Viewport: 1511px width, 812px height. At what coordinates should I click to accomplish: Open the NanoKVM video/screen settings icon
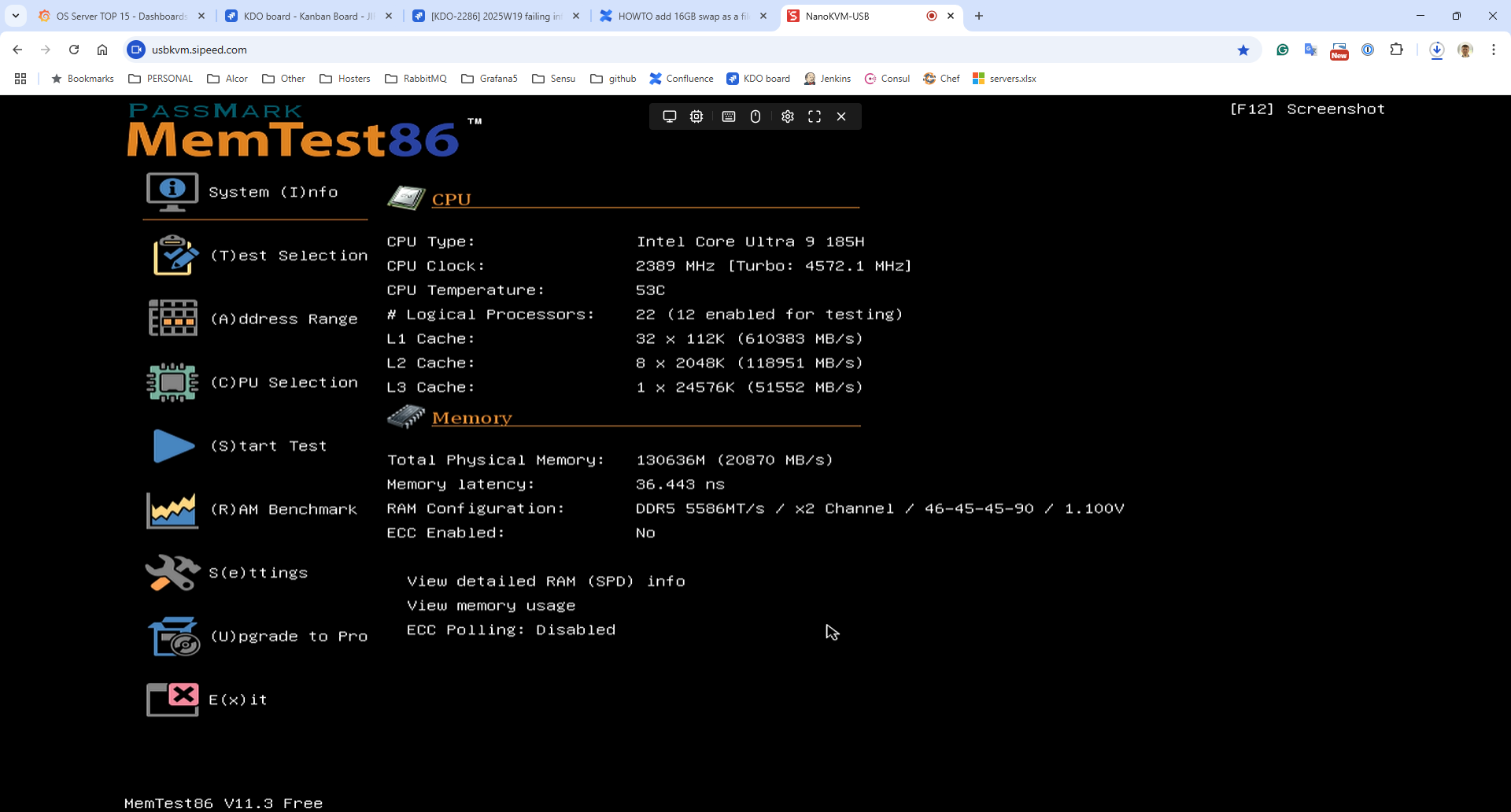669,116
